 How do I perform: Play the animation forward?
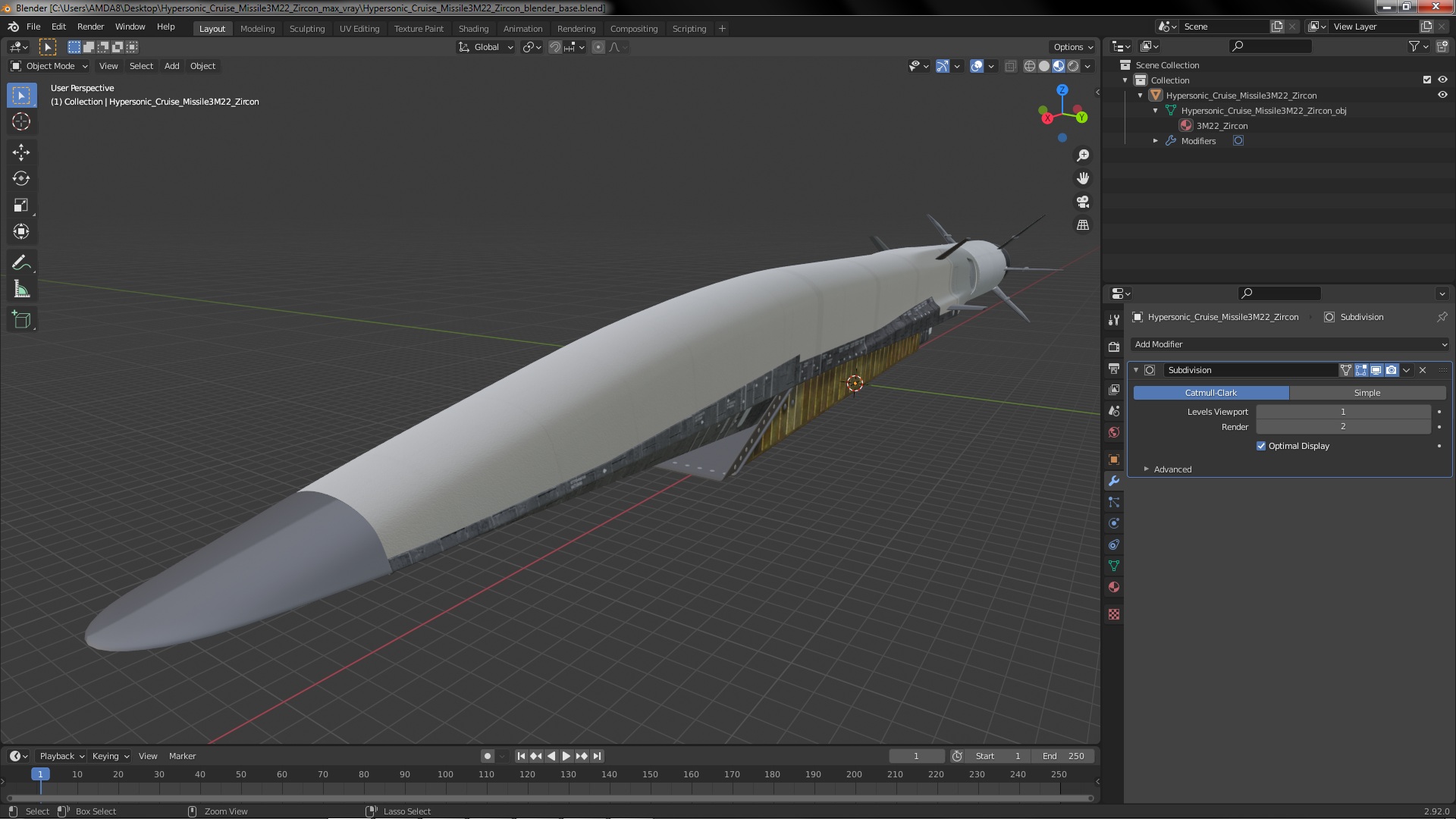(x=566, y=756)
